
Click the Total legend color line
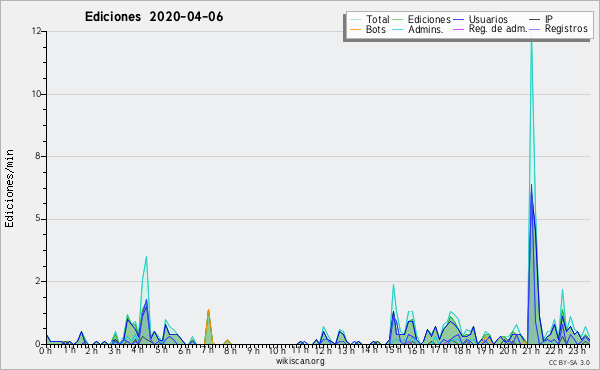point(355,20)
